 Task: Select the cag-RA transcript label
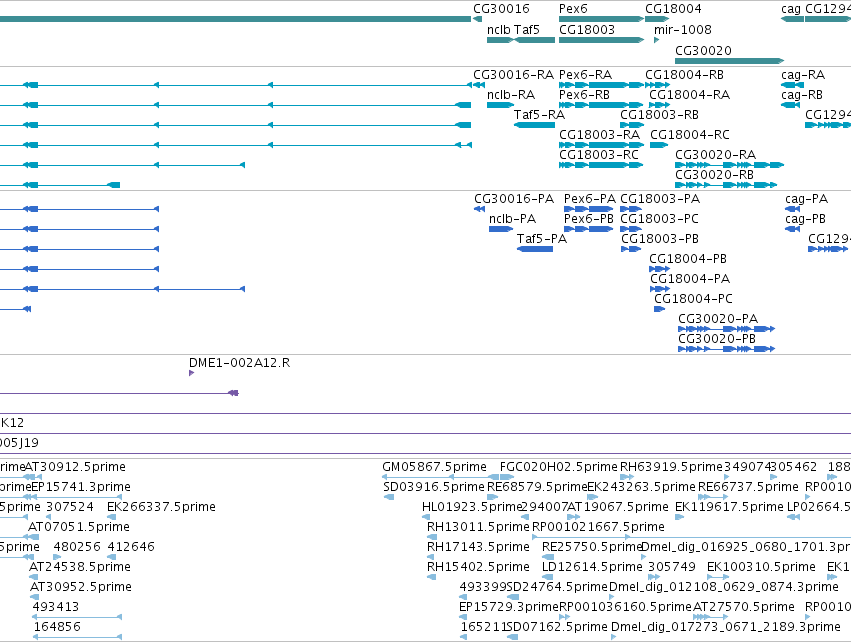pos(803,74)
